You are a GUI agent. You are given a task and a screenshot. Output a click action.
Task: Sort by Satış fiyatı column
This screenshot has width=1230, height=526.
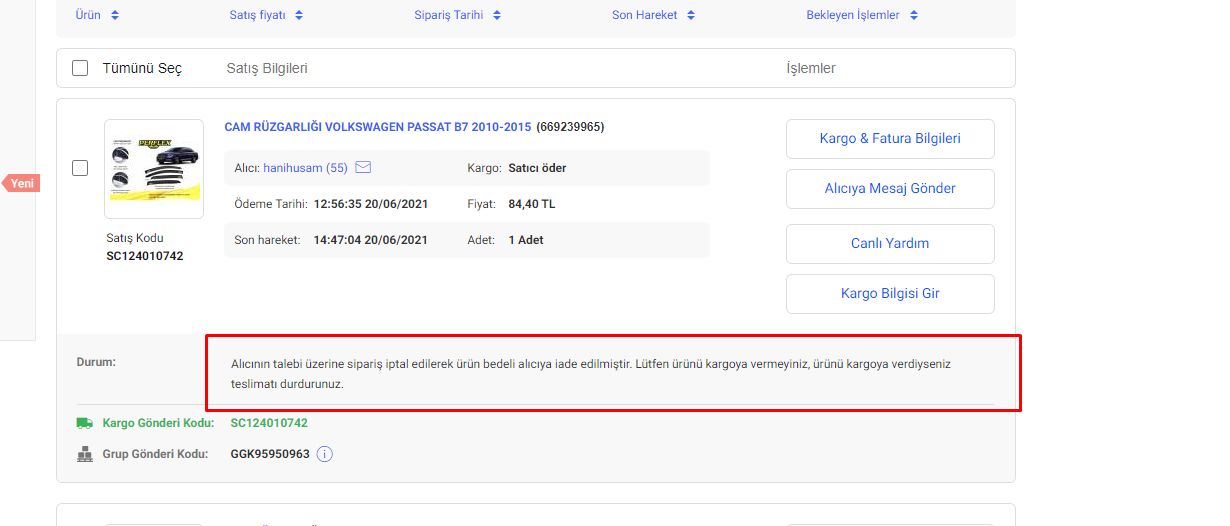(266, 15)
